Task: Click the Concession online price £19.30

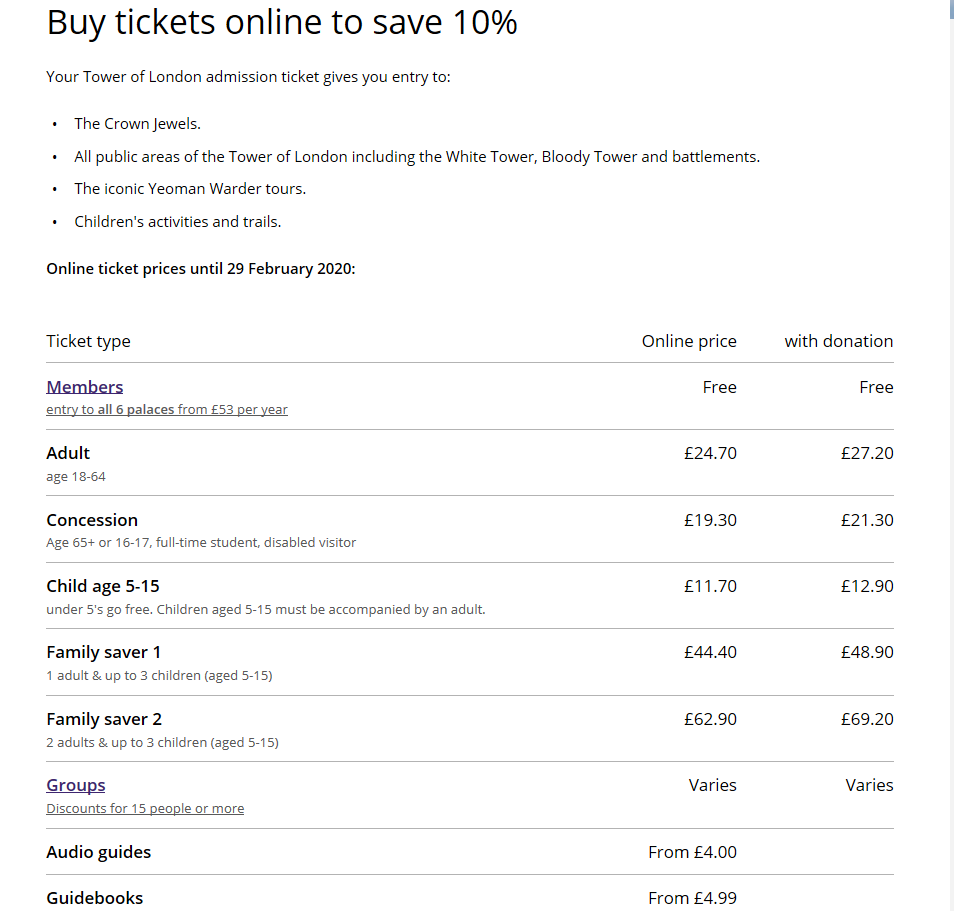Action: pos(710,520)
